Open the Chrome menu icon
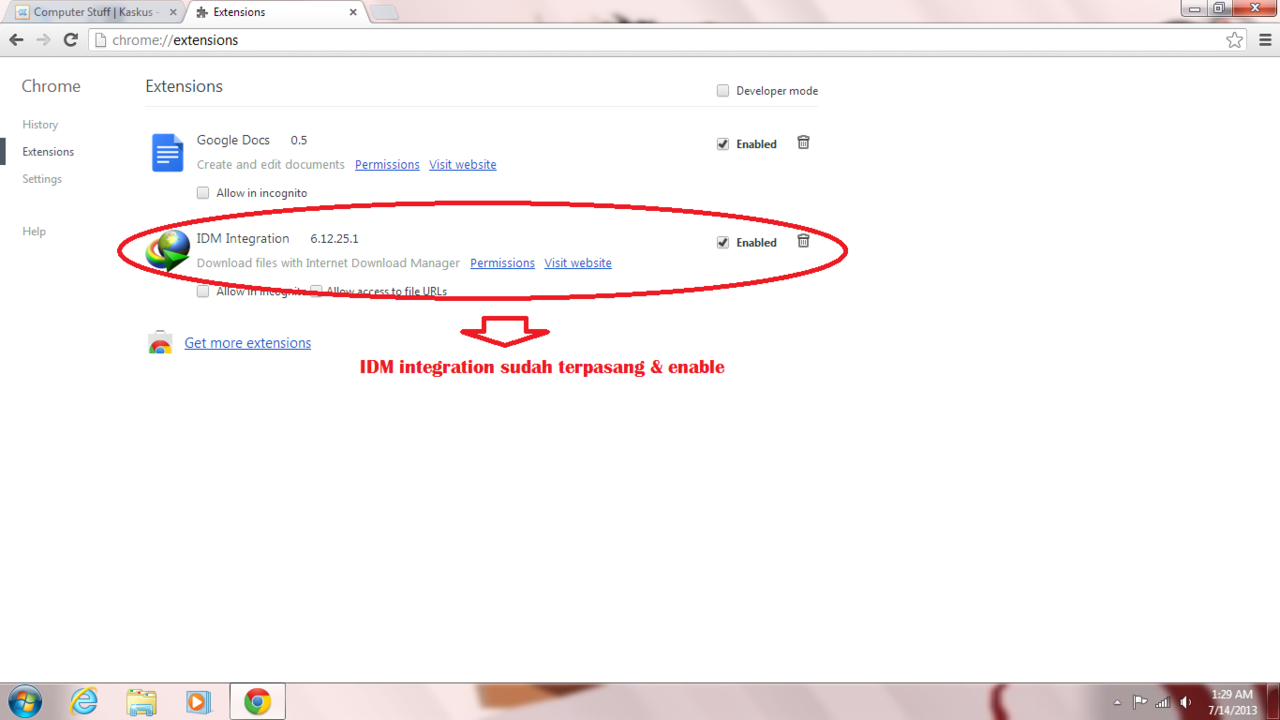Screen dimensions: 1280x720 (x=1265, y=40)
